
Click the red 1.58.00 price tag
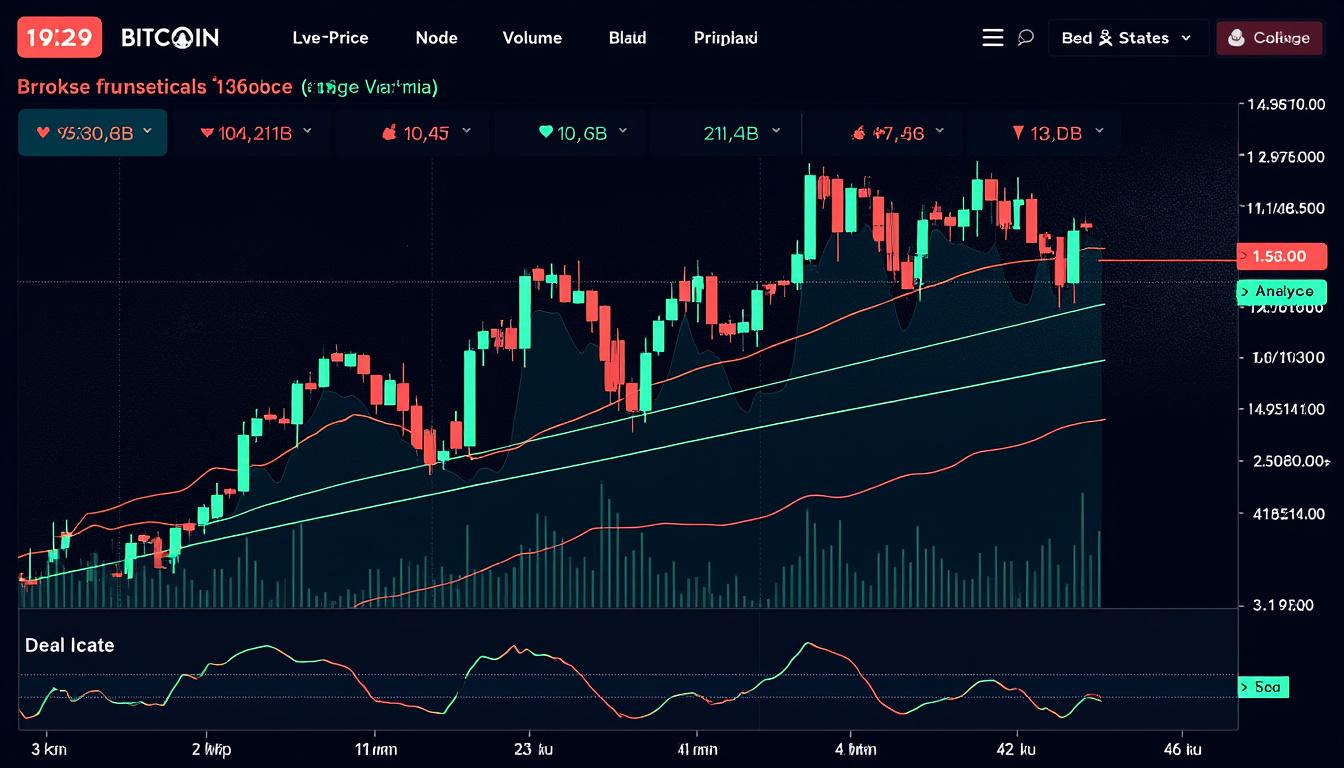[1281, 256]
